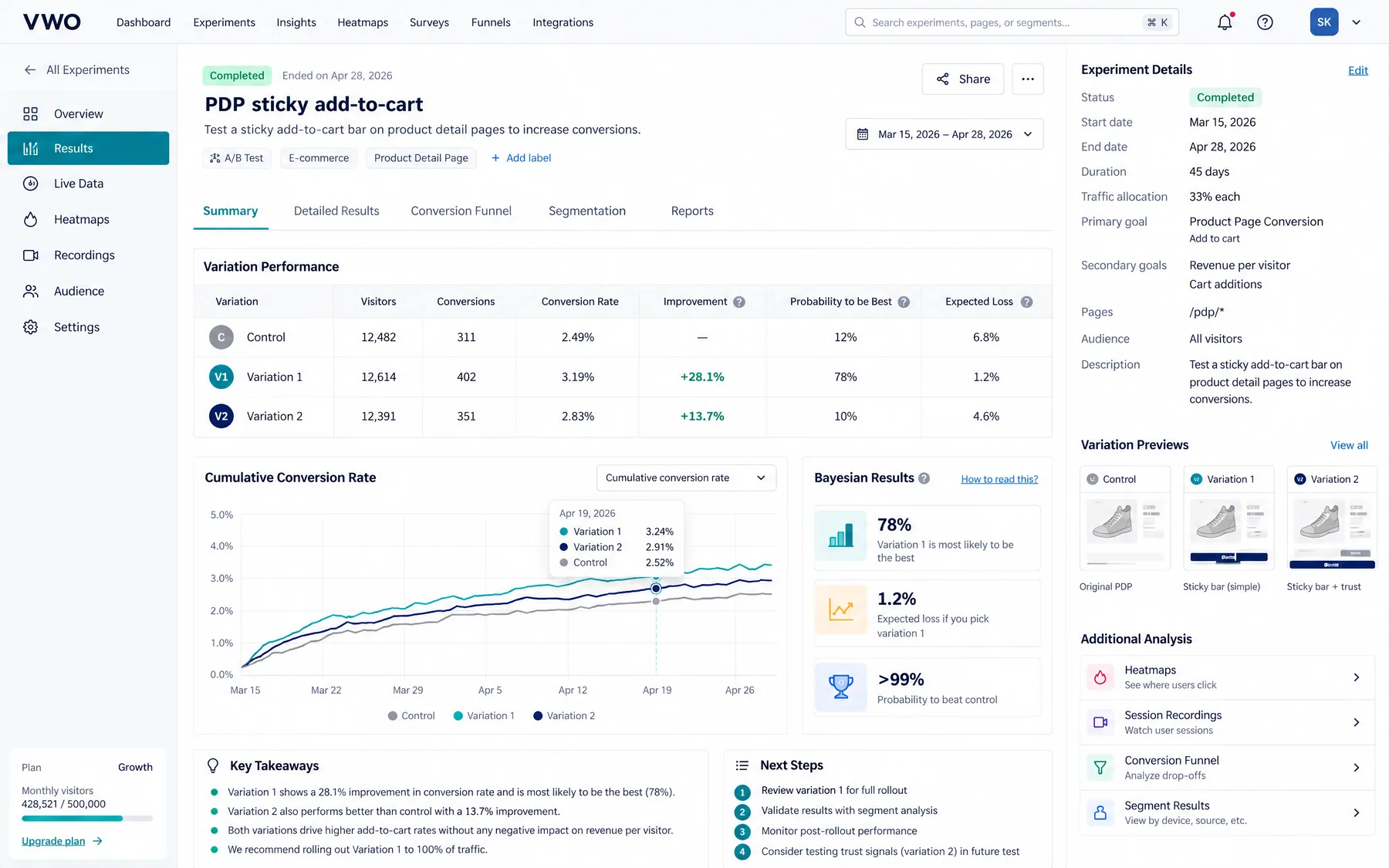Open the help question-mark icon in header

1265,22
